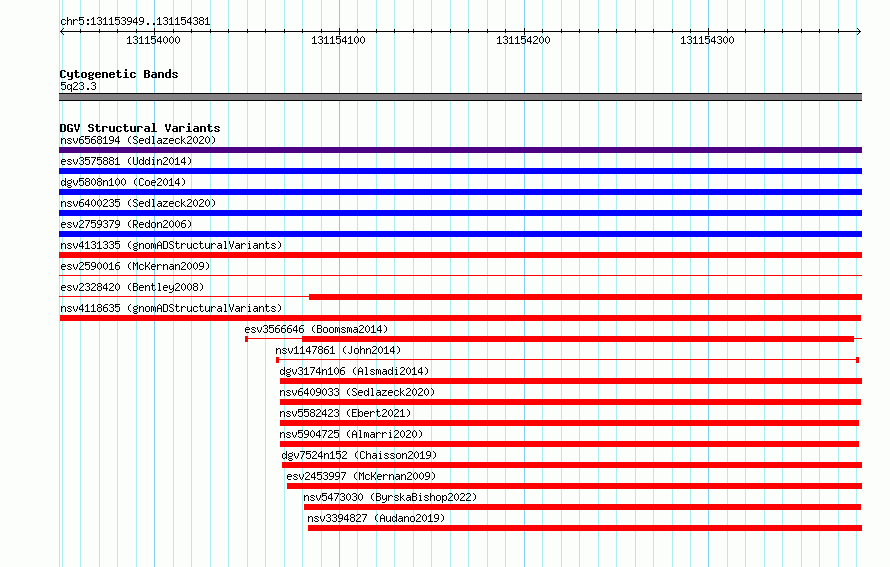Open nsv6409033 (Sedlazeck2020) variant label
Image resolution: width=890 pixels, height=567 pixels.
tap(357, 392)
